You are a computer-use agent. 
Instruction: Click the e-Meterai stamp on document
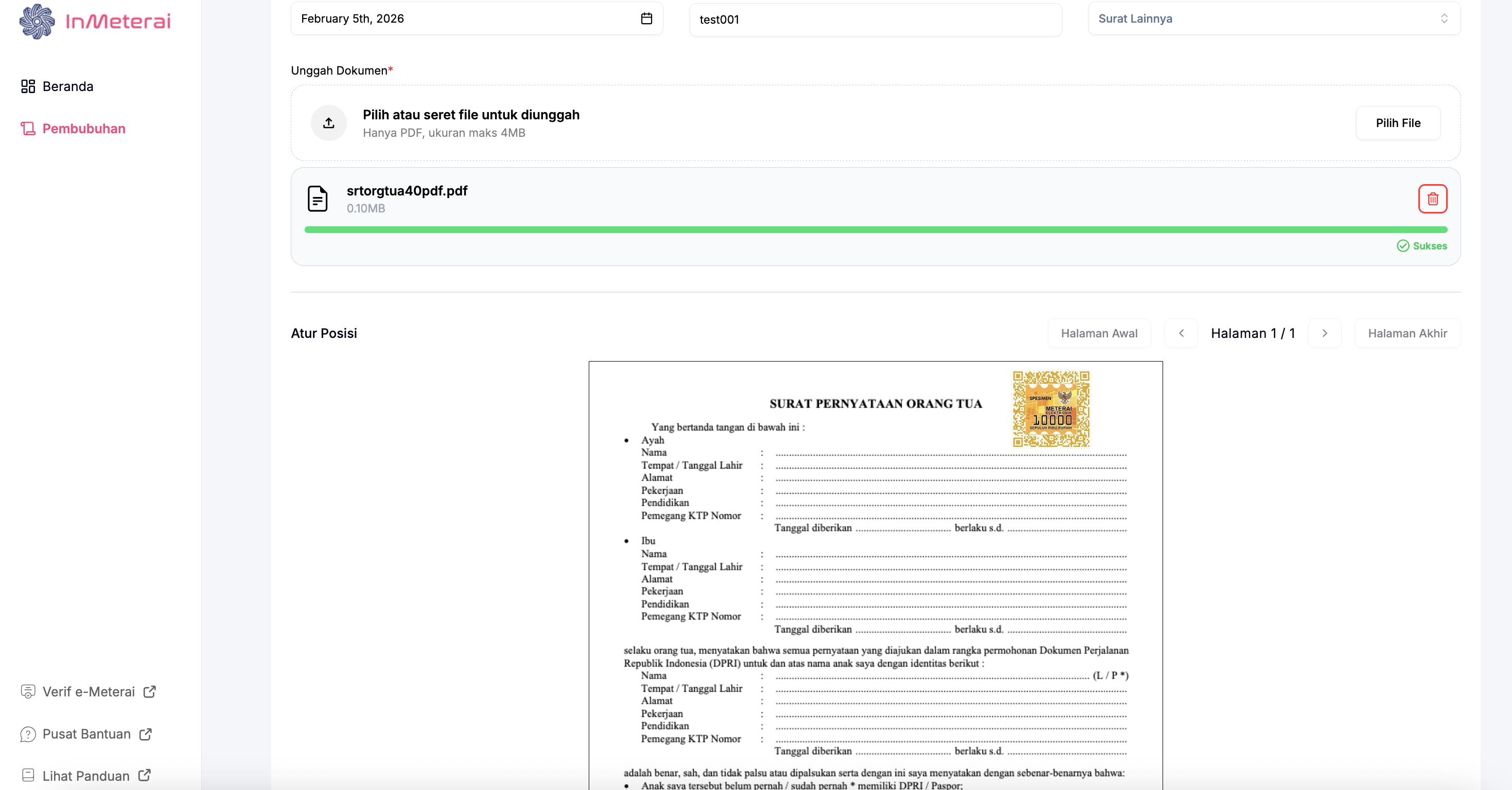tap(1051, 409)
